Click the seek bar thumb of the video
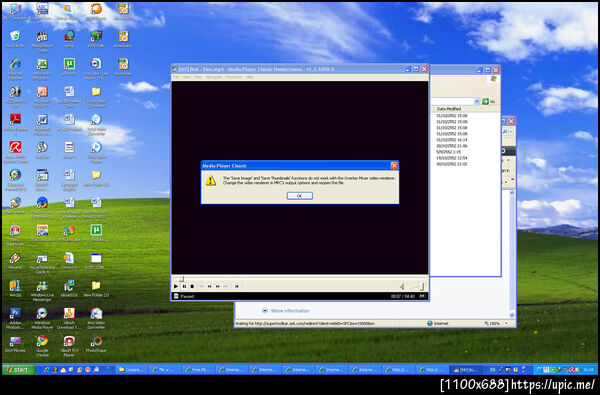This screenshot has width=600, height=395. coord(182,279)
